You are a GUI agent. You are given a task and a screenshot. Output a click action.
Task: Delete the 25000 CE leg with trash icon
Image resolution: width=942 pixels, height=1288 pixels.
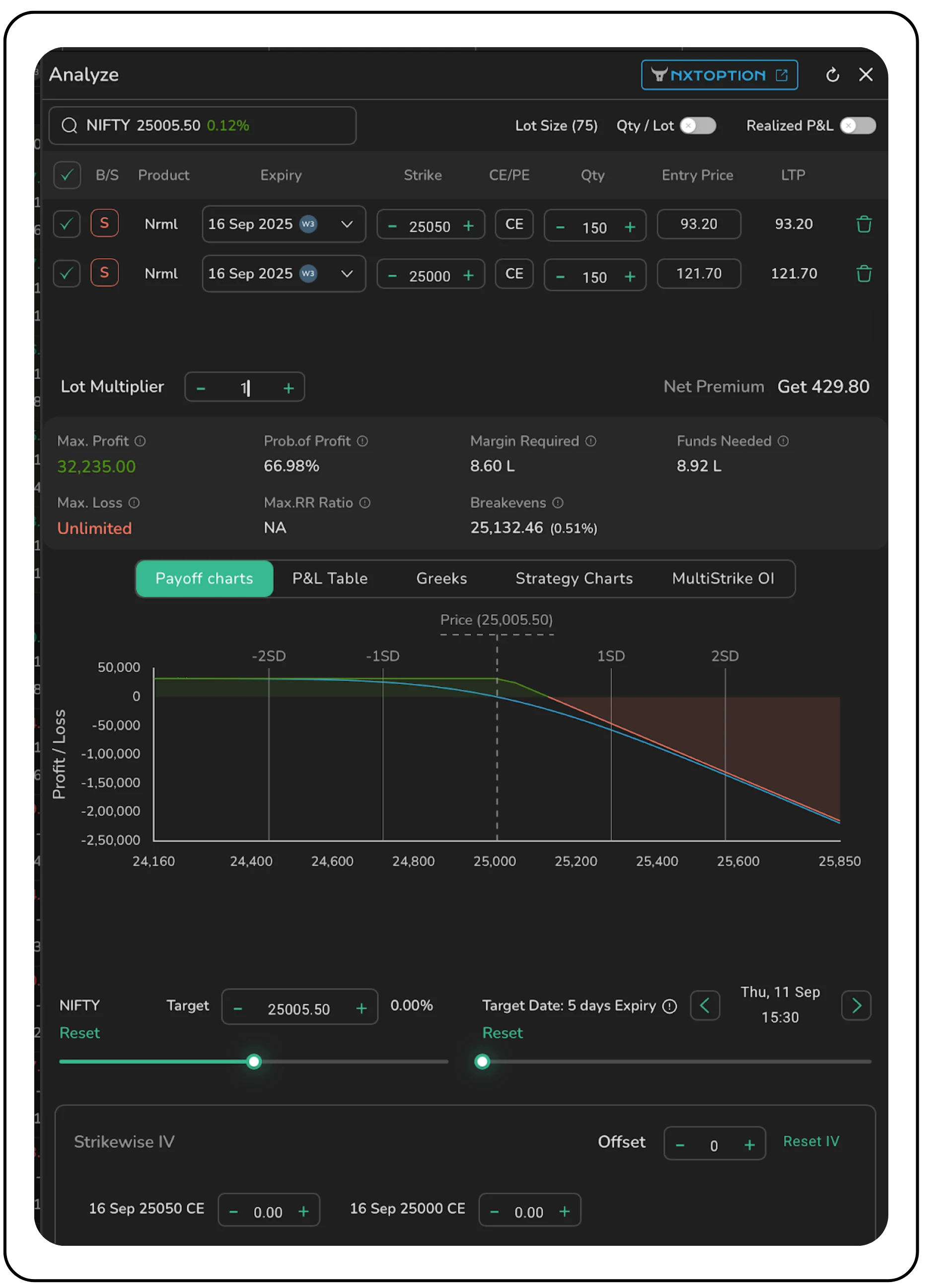pyautogui.click(x=864, y=274)
